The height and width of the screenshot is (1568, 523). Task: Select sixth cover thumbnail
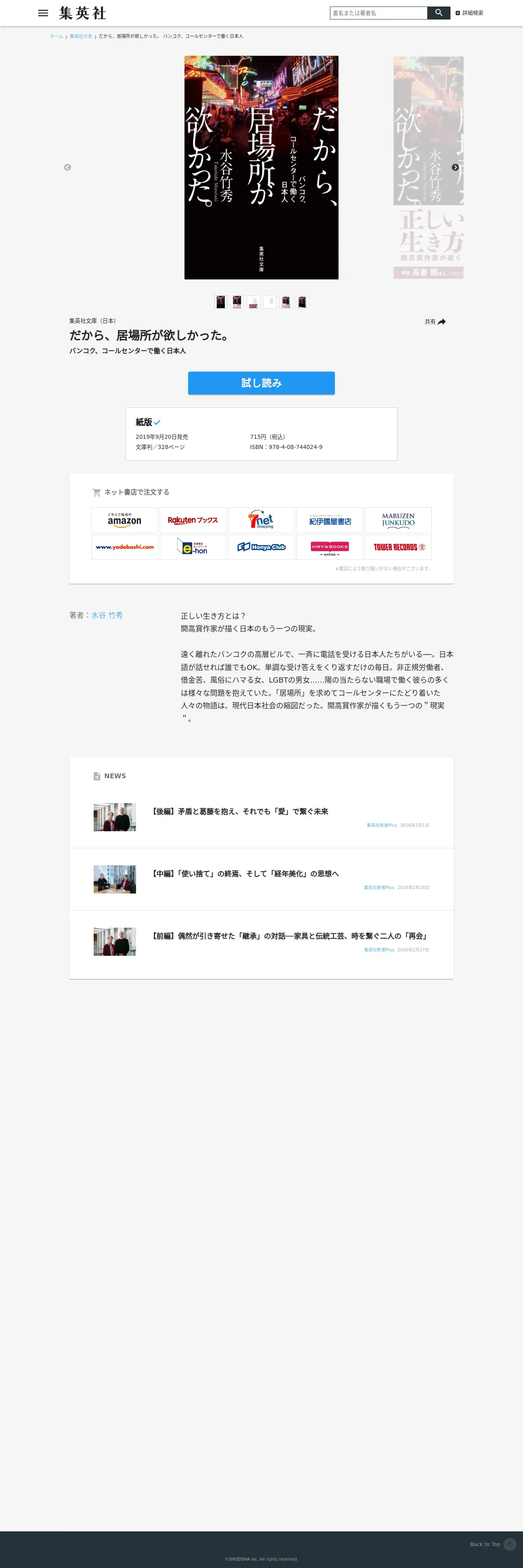point(303,302)
